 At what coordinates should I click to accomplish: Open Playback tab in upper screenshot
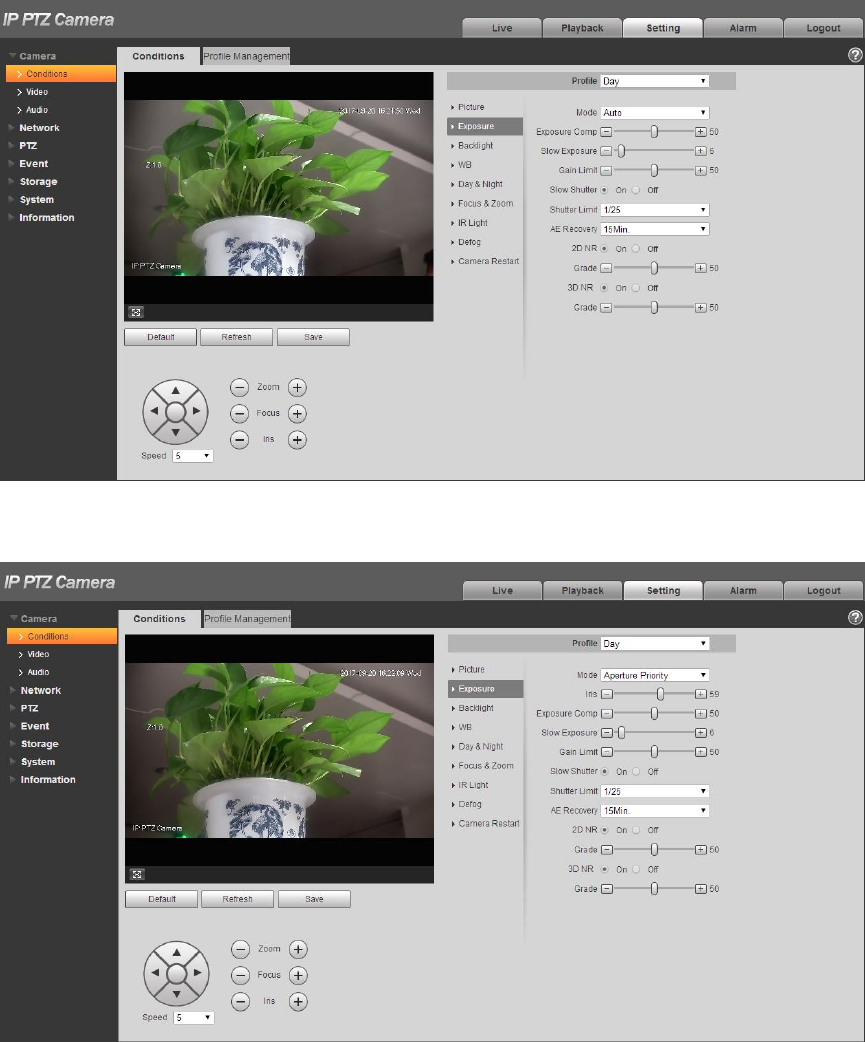[x=582, y=28]
